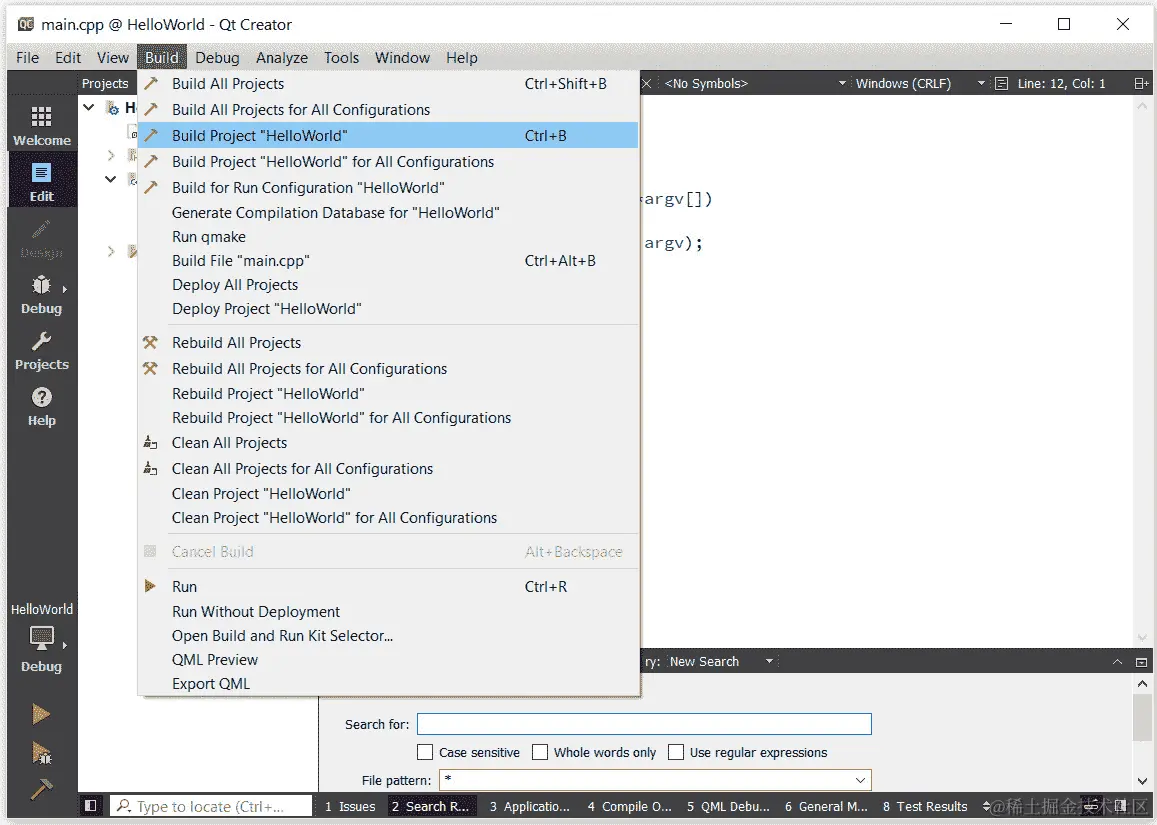
Task: Choose Export QML
Action: tap(388, 684)
